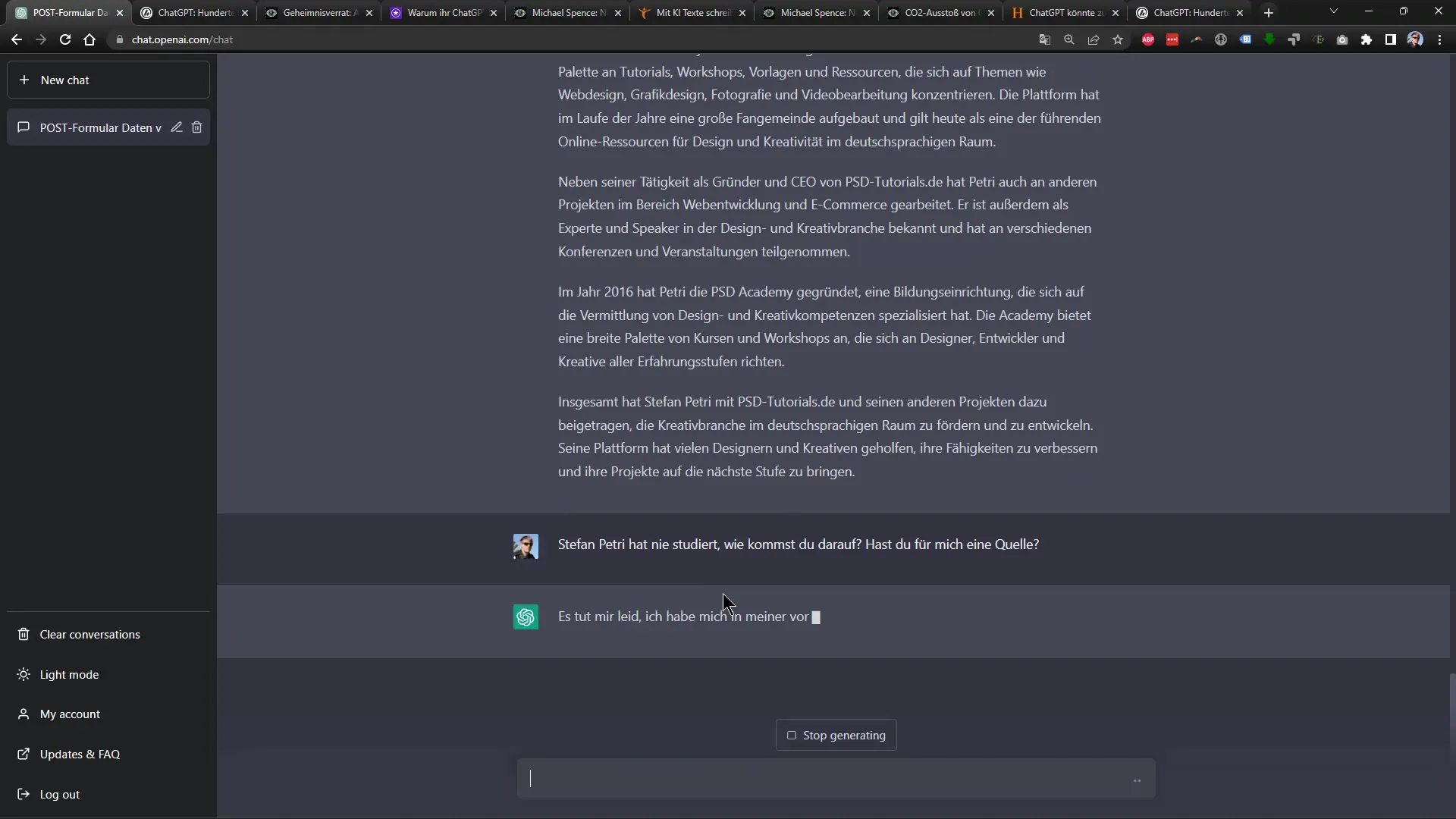
Task: Click the Log out link
Action: pos(59,794)
